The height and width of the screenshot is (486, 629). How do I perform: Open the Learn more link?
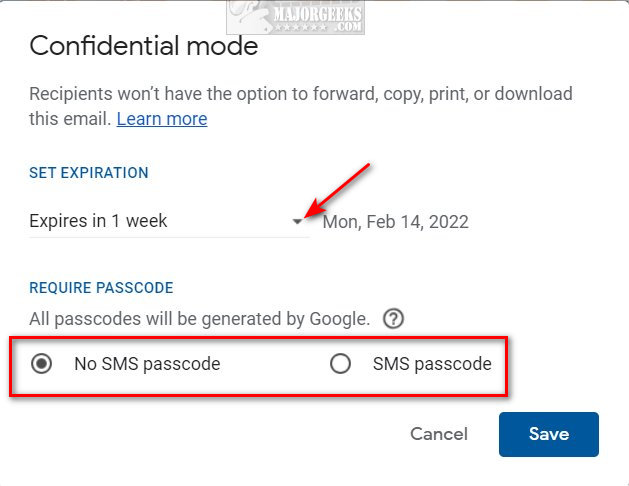(162, 119)
